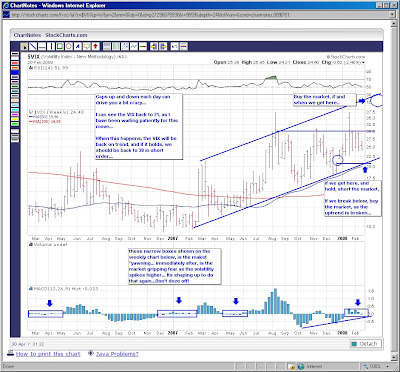Screen dimensions: 400x372
Task: Pick the black color in the palette
Action: [x=15, y=54]
